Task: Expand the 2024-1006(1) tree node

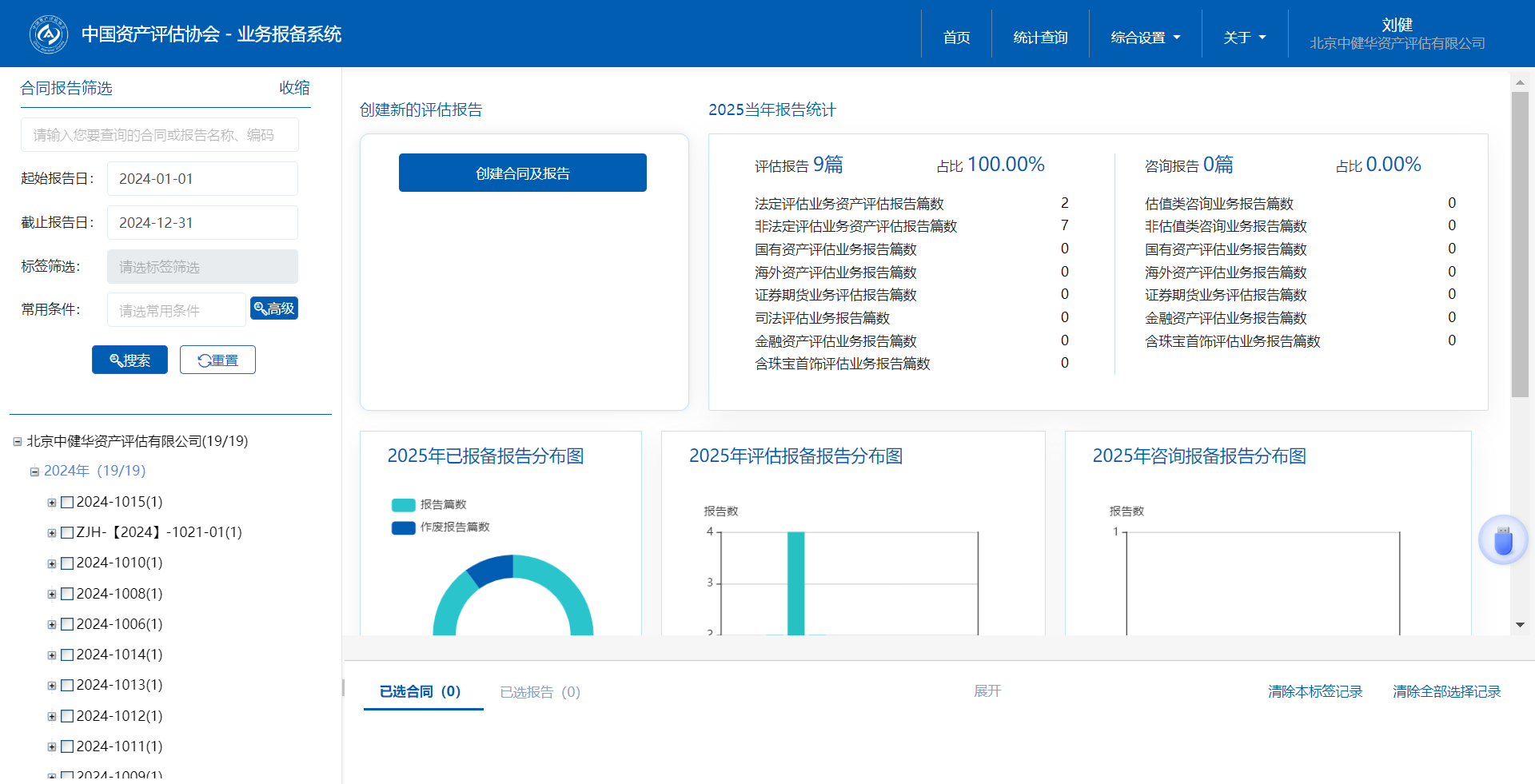Action: coord(52,625)
